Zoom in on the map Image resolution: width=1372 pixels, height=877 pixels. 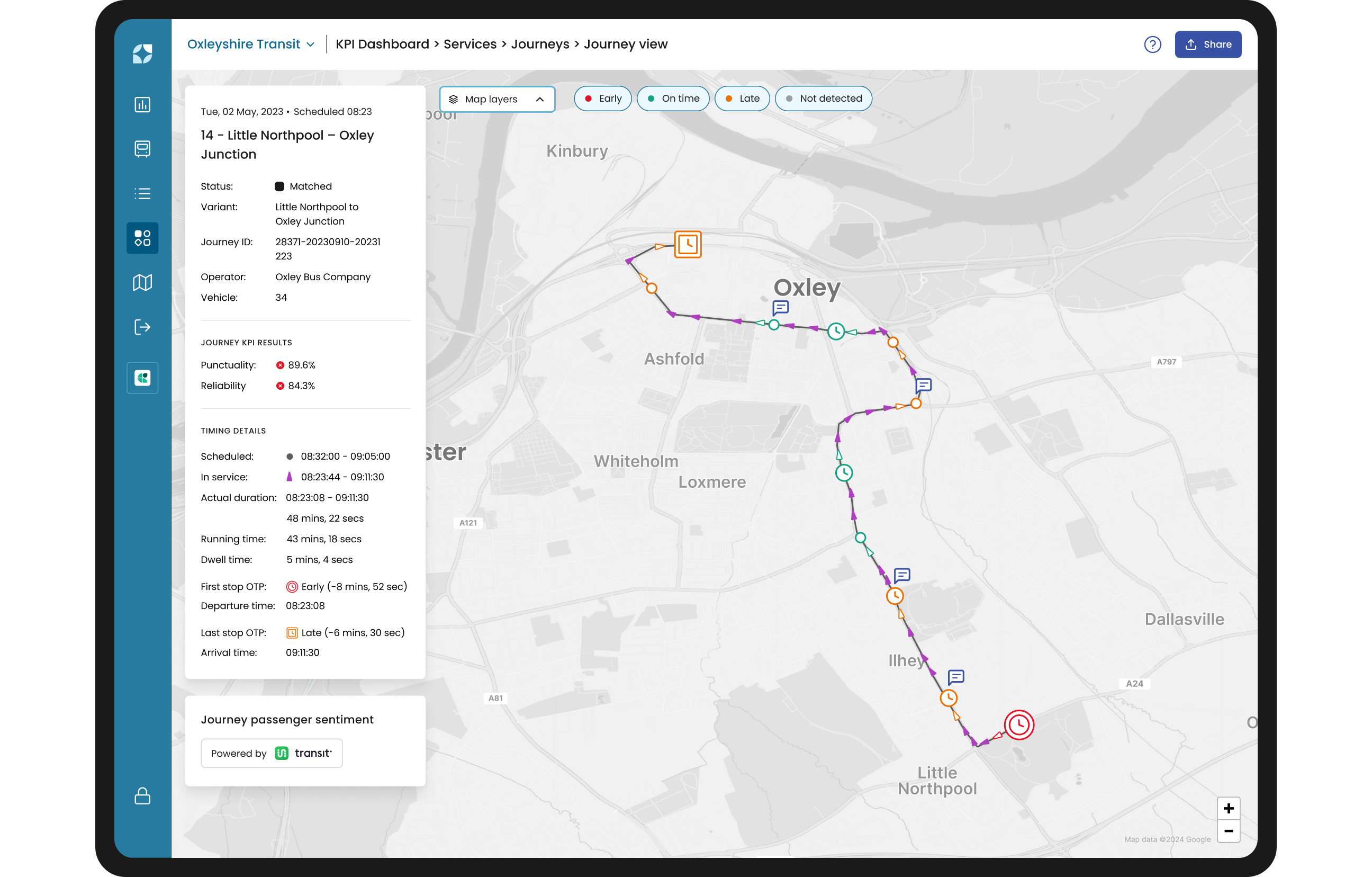1229,808
